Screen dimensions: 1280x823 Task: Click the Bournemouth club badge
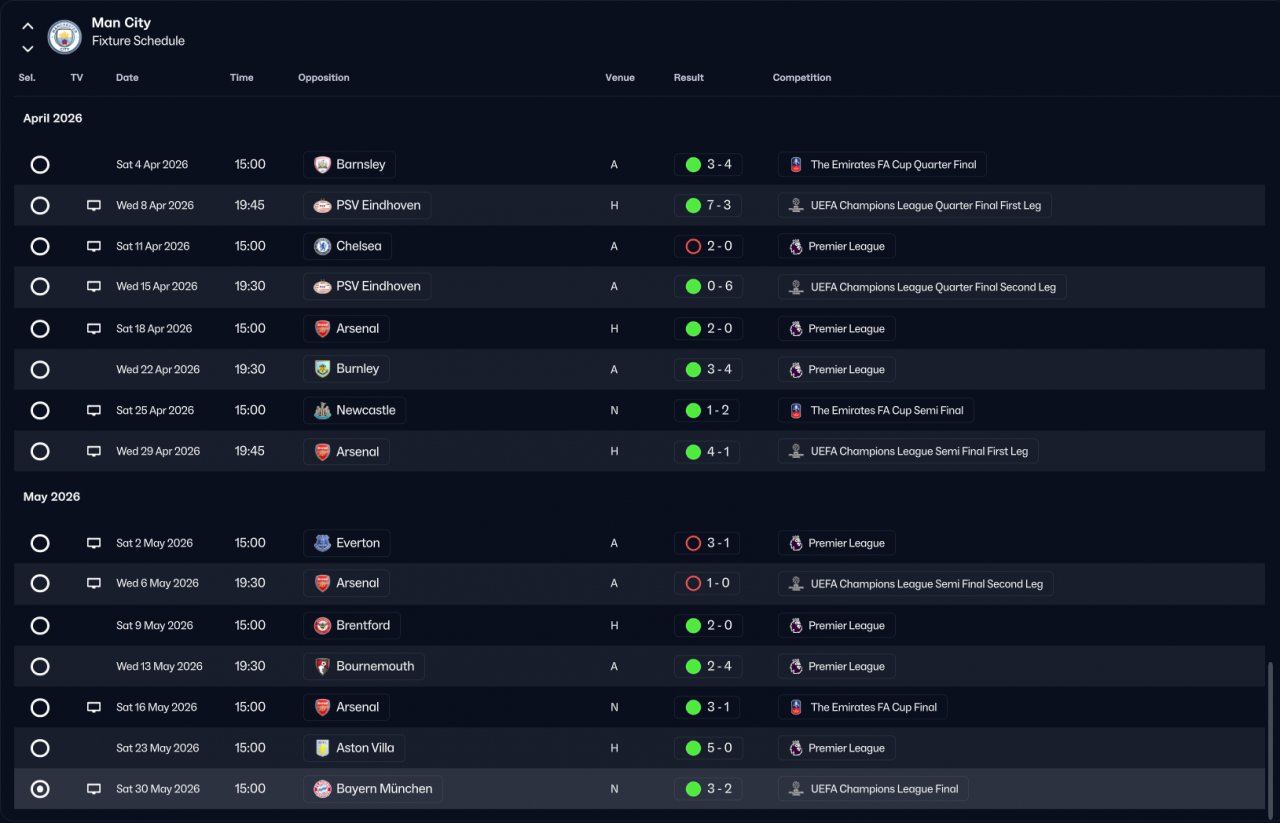pos(322,666)
